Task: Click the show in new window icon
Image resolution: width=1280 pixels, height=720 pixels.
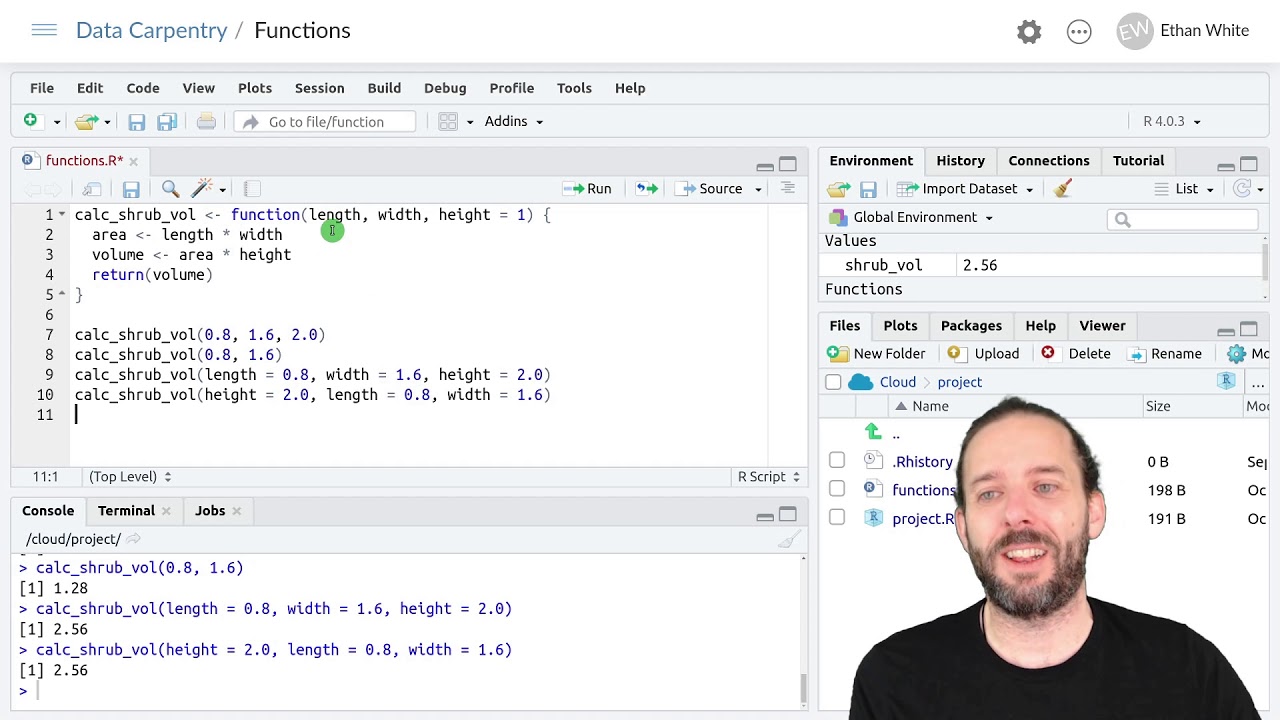Action: click(x=92, y=189)
